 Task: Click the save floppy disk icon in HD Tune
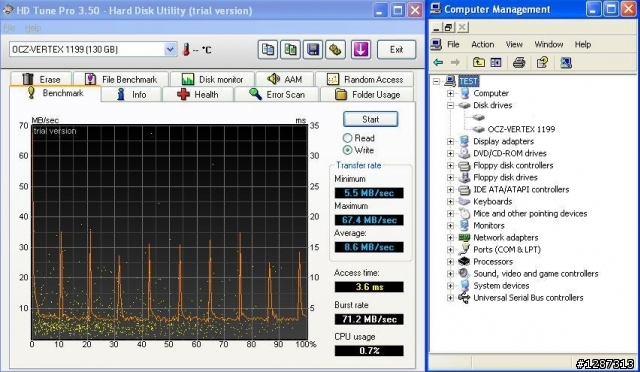[x=313, y=50]
